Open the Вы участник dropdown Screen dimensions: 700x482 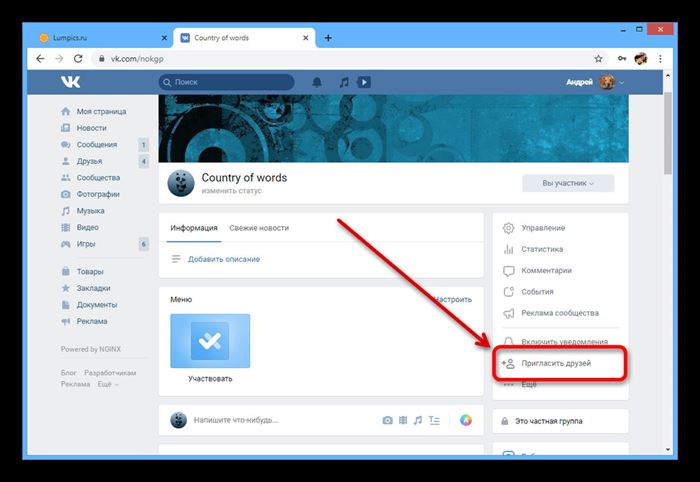tap(568, 183)
